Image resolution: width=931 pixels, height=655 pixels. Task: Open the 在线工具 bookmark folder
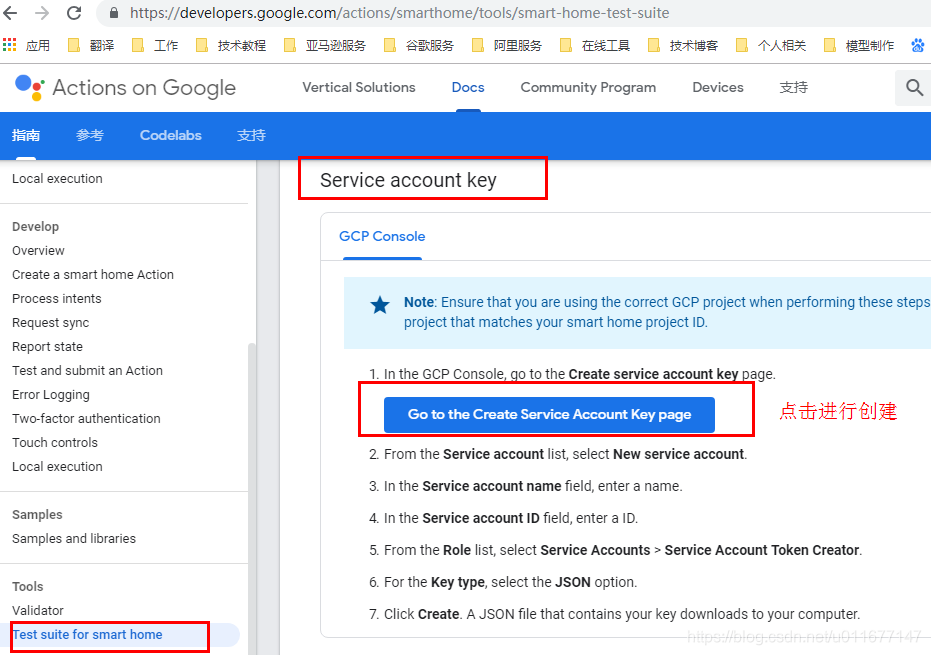[594, 45]
